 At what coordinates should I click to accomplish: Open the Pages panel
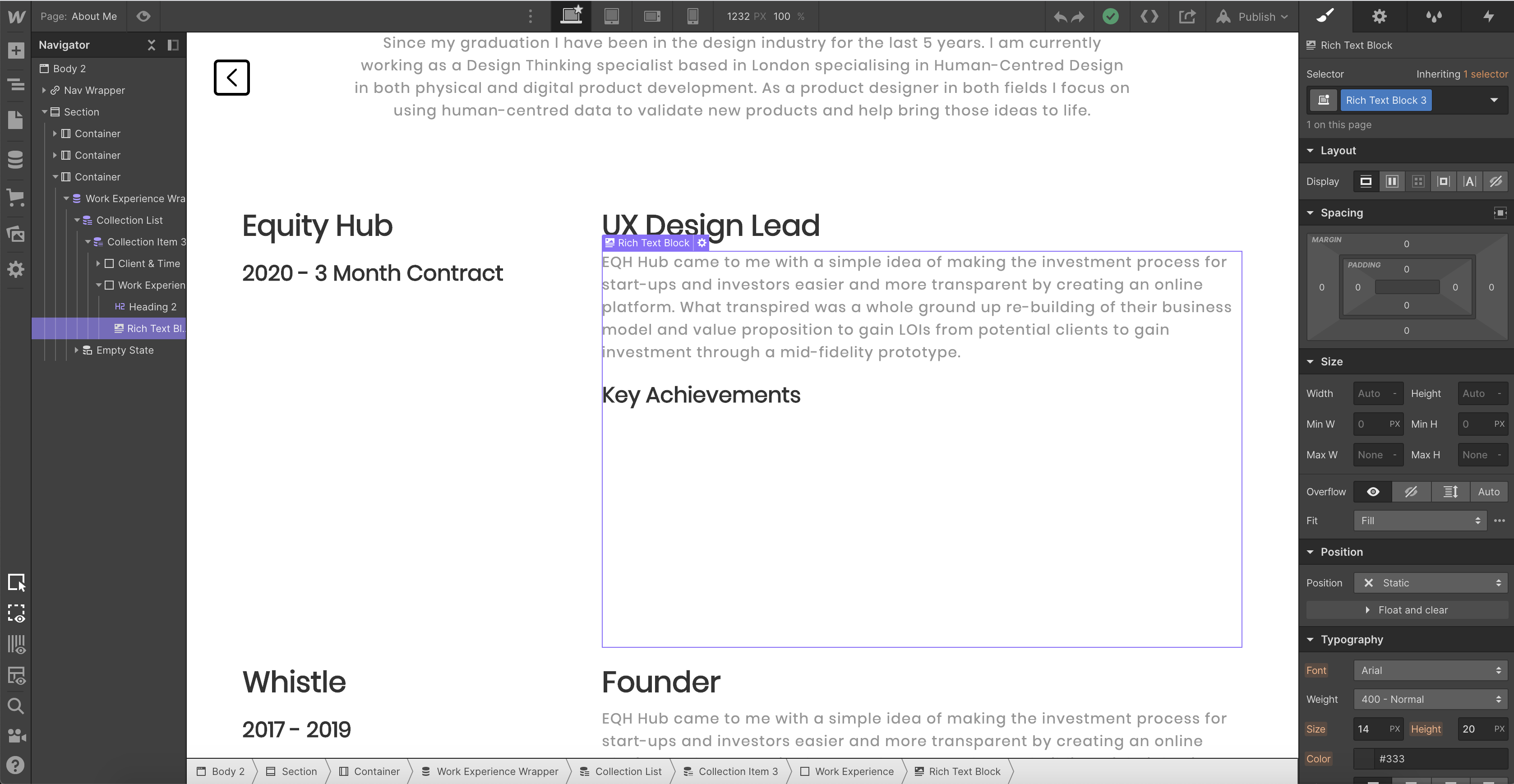(x=16, y=120)
